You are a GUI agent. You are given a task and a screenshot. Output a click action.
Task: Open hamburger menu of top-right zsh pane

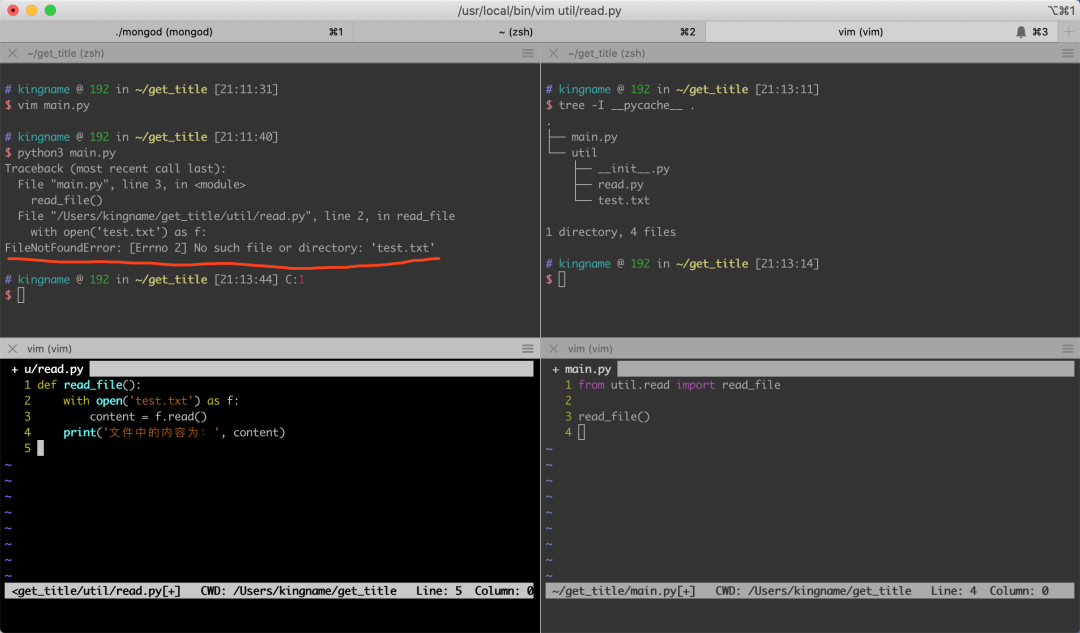1068,53
